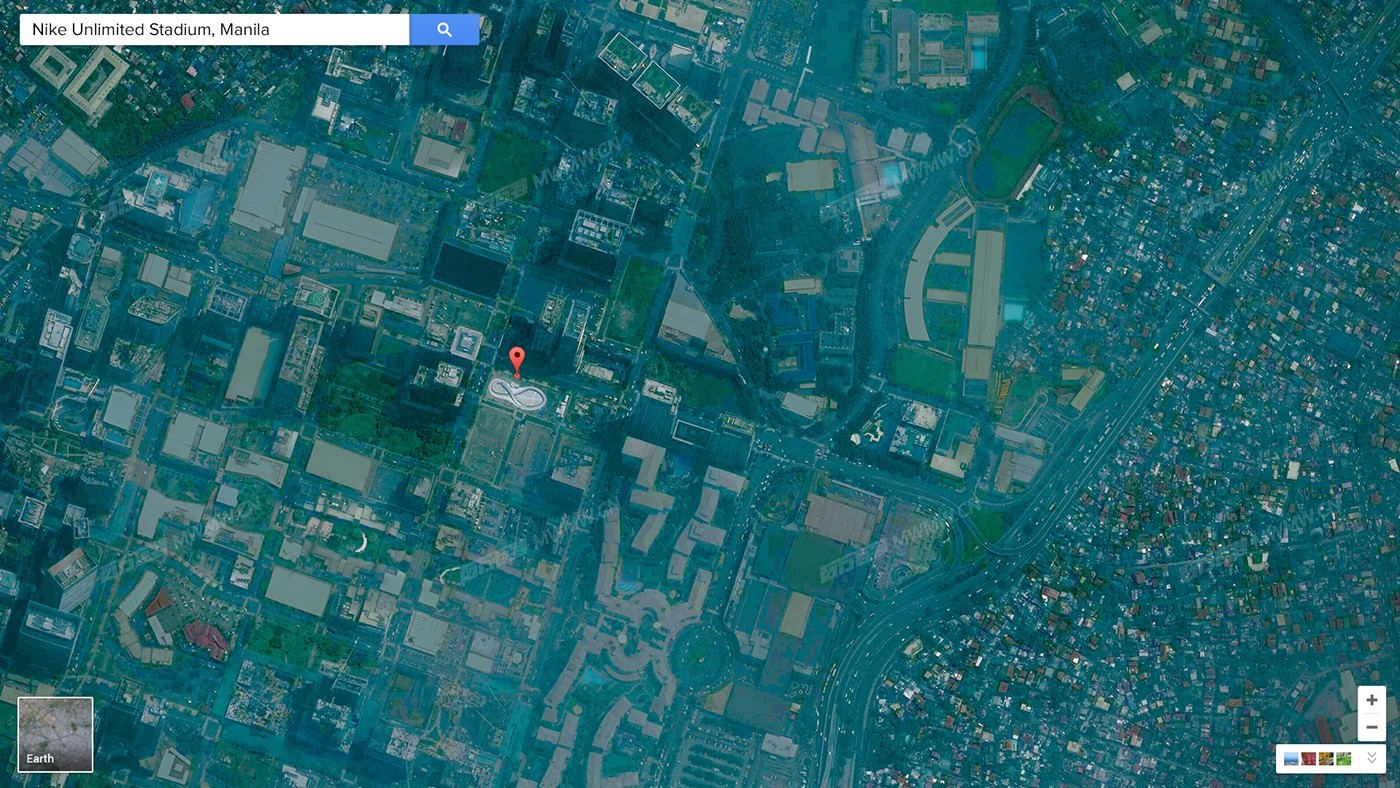Click the blue search magnifier button
This screenshot has height=788, width=1400.
[445, 29]
